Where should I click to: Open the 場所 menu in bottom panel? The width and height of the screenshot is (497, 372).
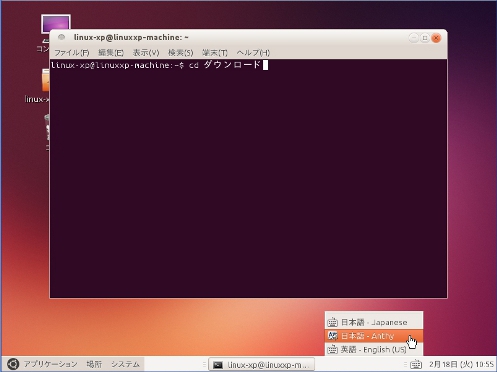[x=94, y=364]
